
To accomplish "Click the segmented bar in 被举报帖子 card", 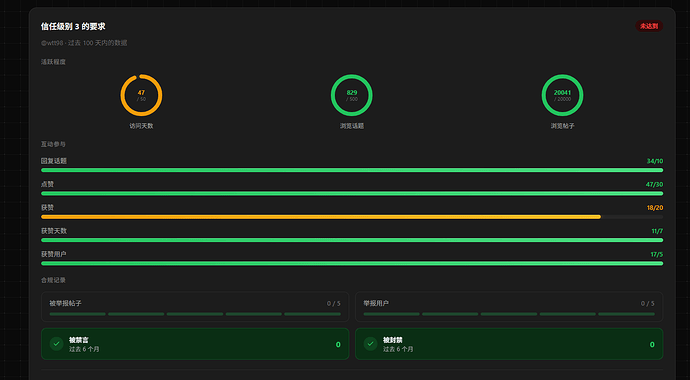I will 195,314.
